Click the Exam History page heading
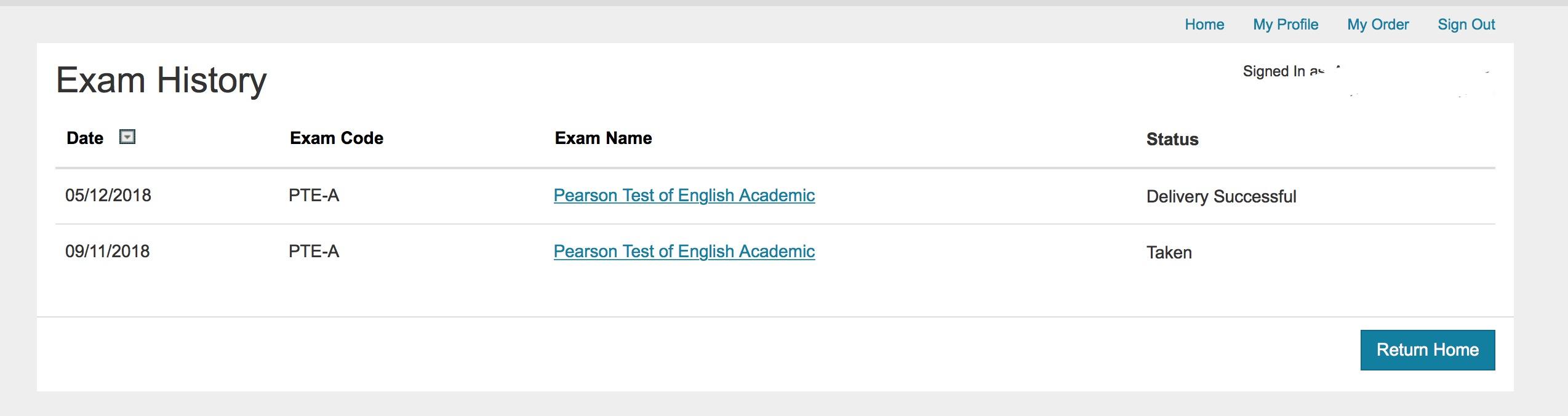The height and width of the screenshot is (416, 1568). (x=161, y=81)
